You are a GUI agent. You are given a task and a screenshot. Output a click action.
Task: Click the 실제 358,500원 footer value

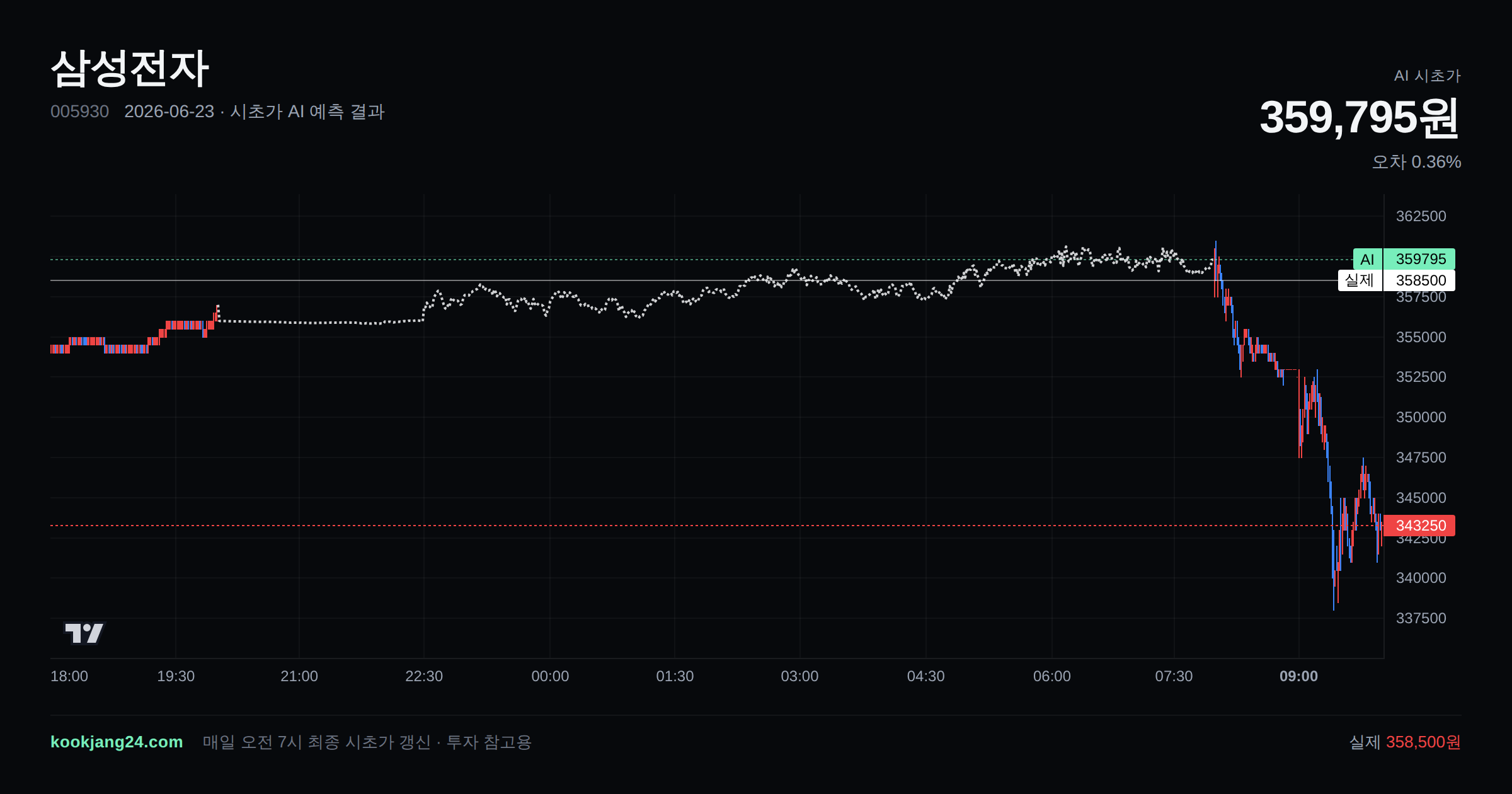(x=1405, y=742)
